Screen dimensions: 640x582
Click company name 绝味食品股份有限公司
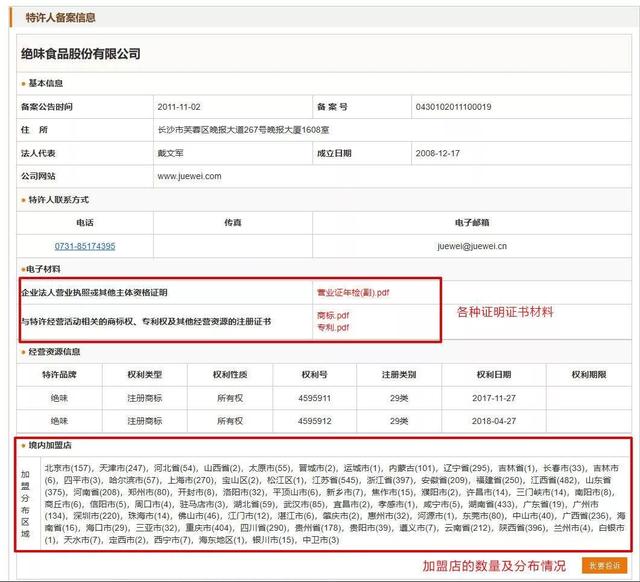pos(81,54)
